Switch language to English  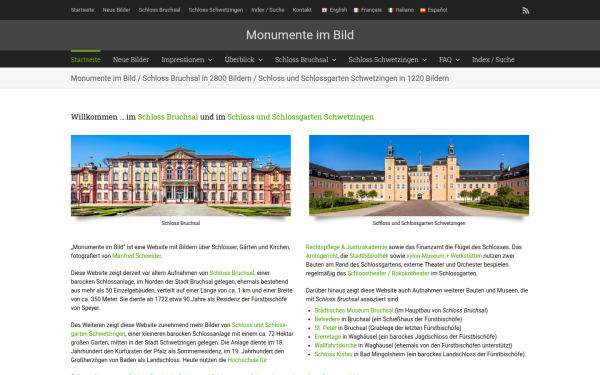coord(338,10)
